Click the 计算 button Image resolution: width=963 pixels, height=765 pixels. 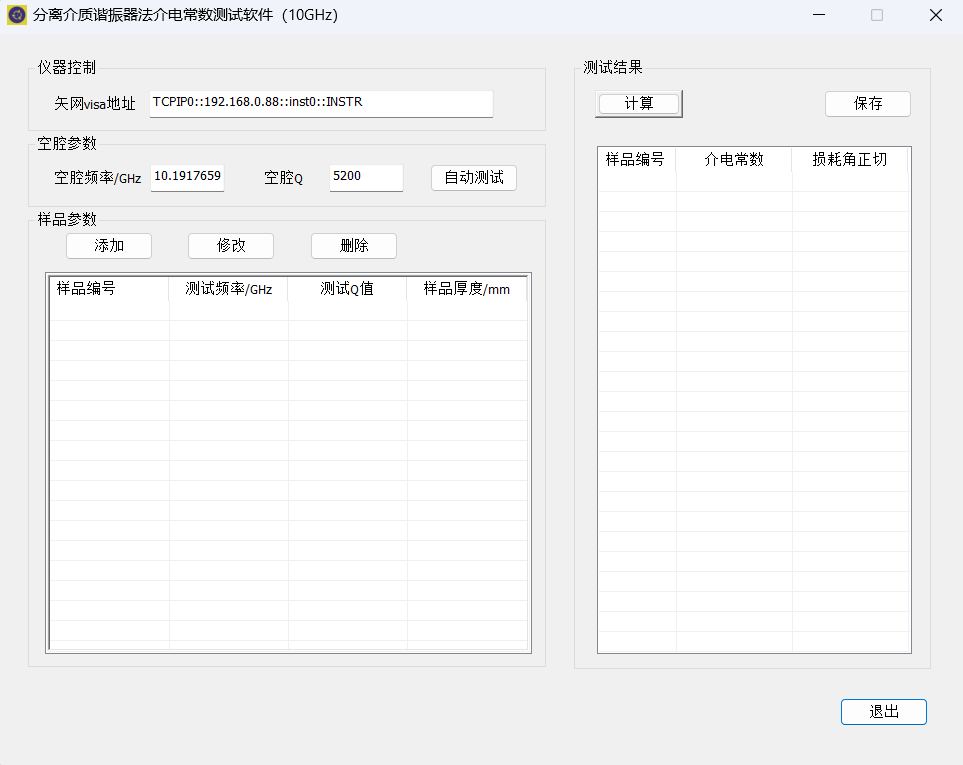[639, 104]
